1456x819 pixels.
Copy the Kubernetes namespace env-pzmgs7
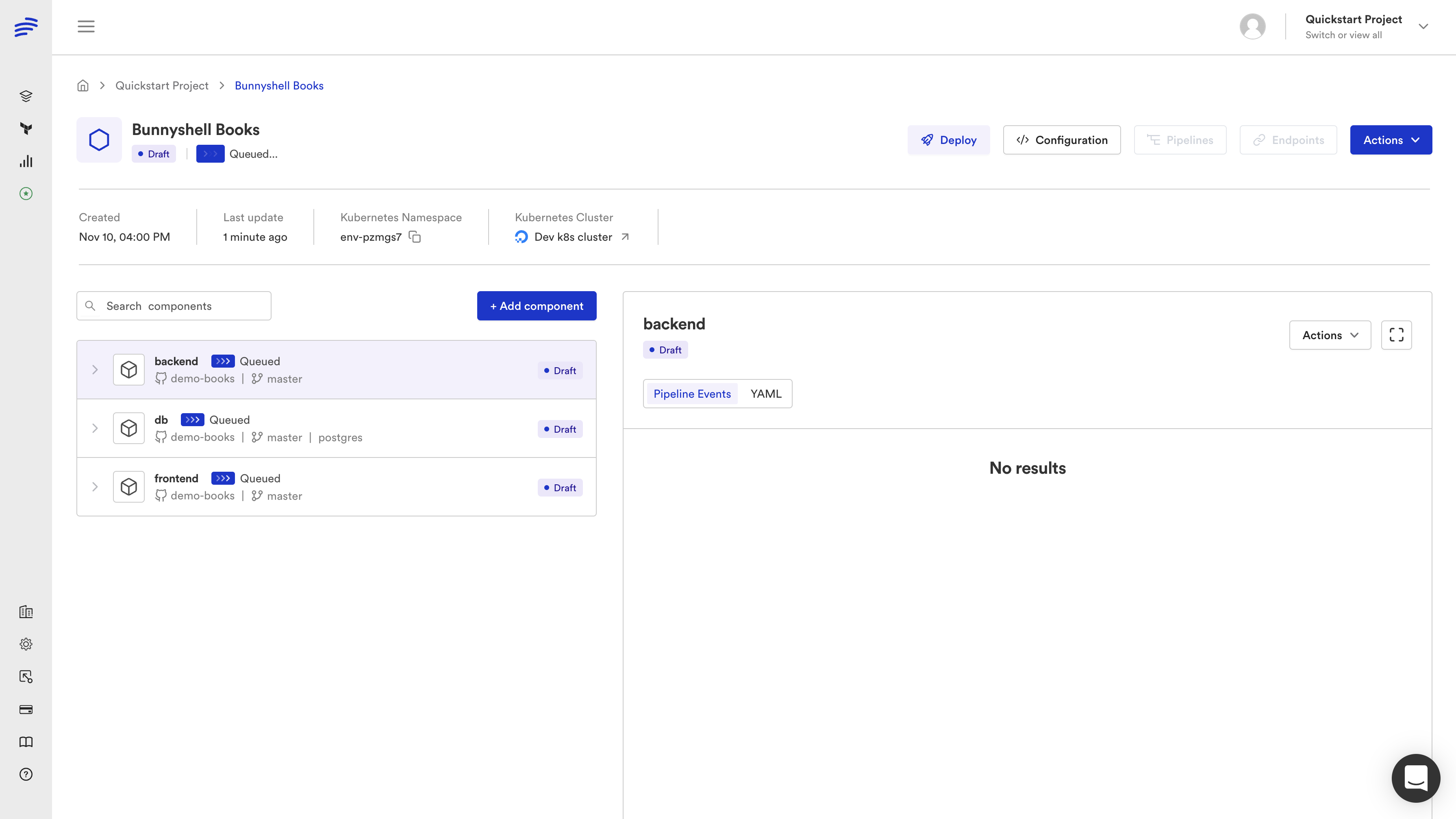[415, 237]
